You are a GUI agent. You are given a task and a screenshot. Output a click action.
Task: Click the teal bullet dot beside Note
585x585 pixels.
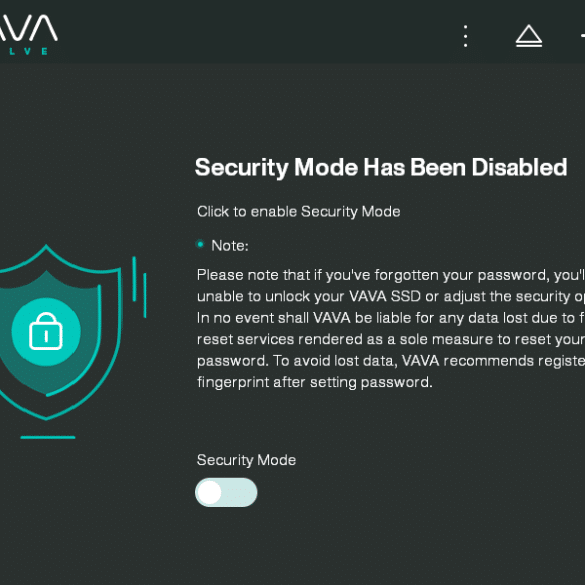click(200, 244)
